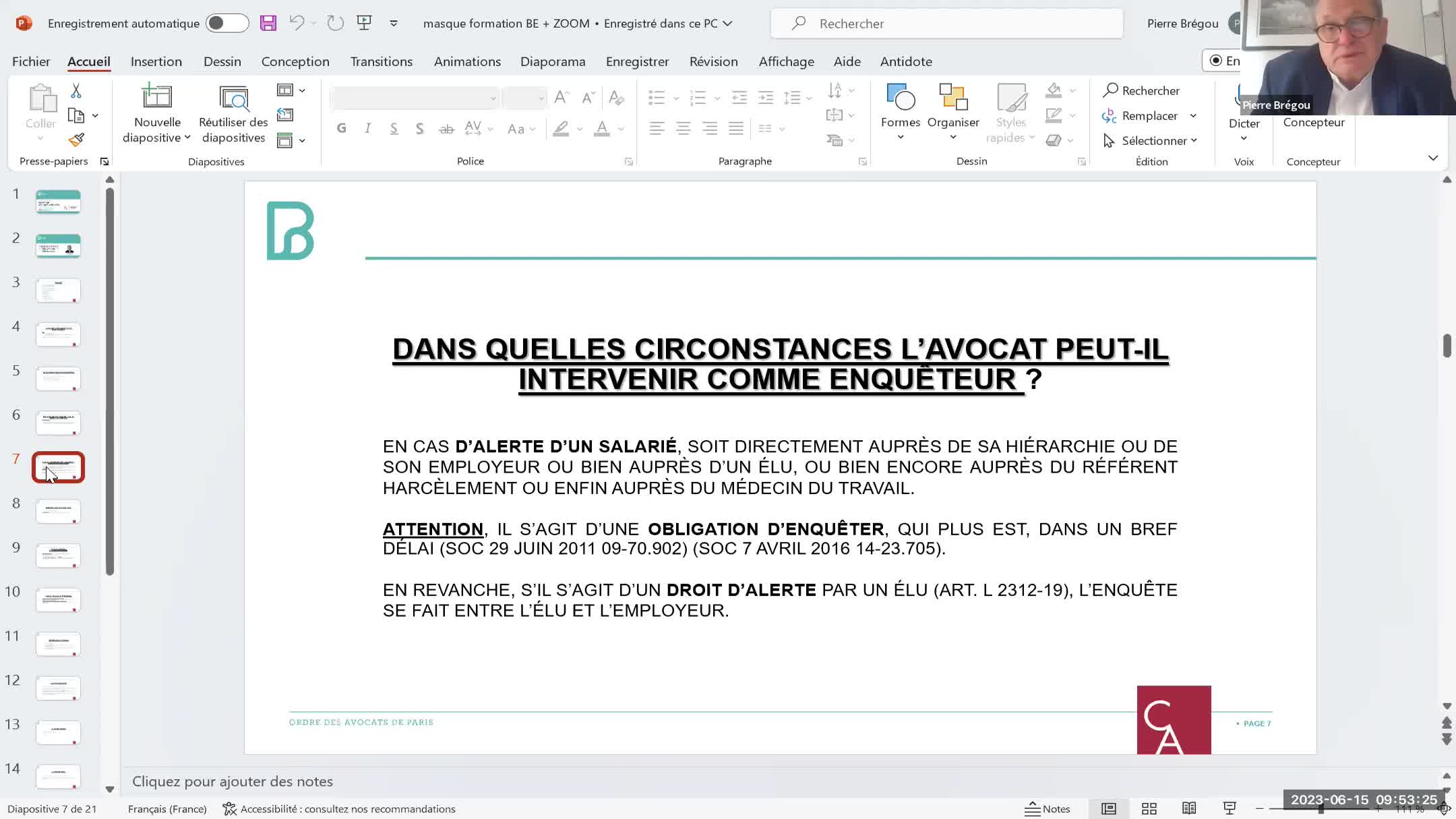Click Français (France) language indicator
The height and width of the screenshot is (819, 1456).
tap(167, 809)
